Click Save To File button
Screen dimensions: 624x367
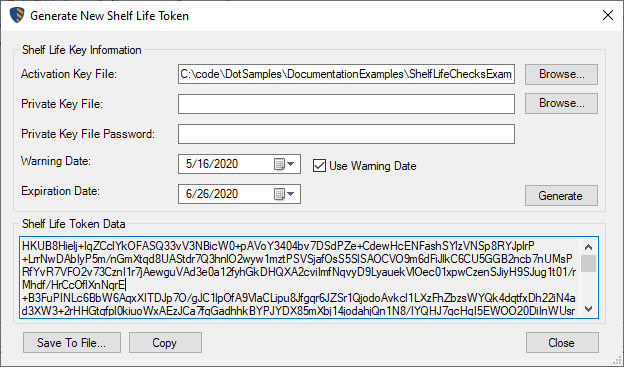click(x=72, y=343)
